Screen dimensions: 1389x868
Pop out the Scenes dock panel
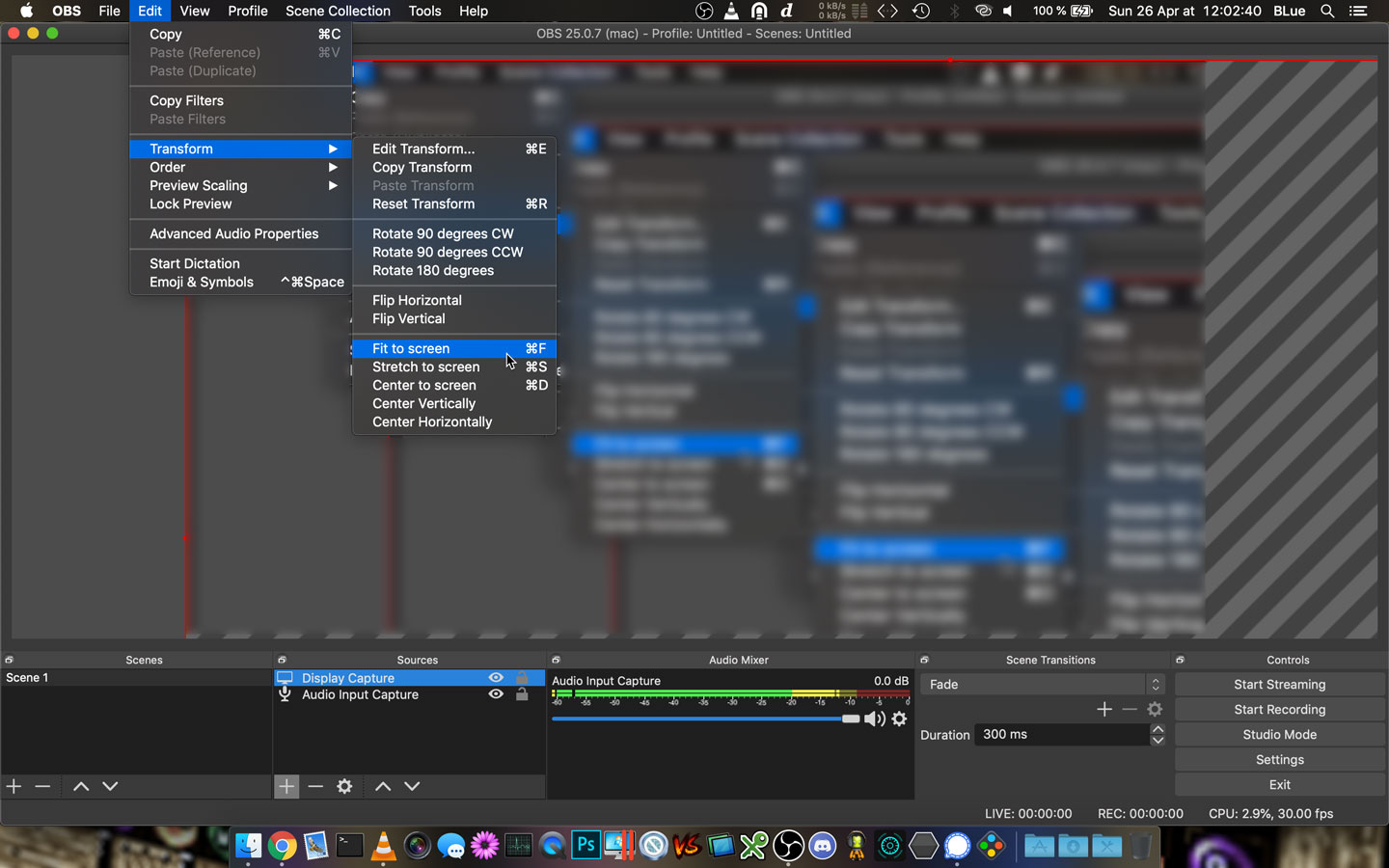(x=9, y=661)
